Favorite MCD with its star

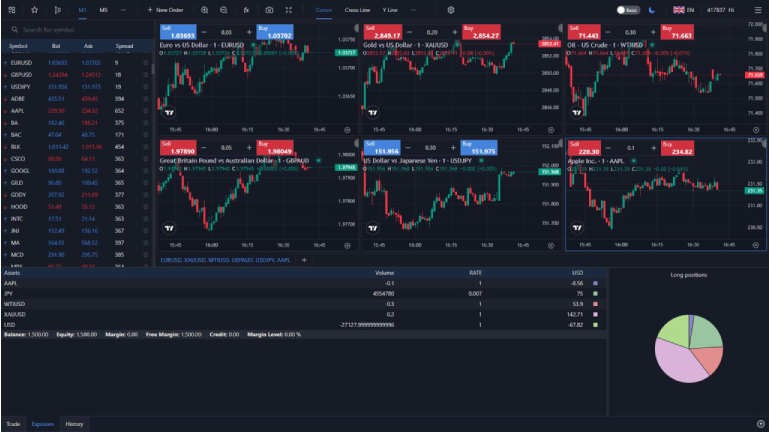[146, 254]
